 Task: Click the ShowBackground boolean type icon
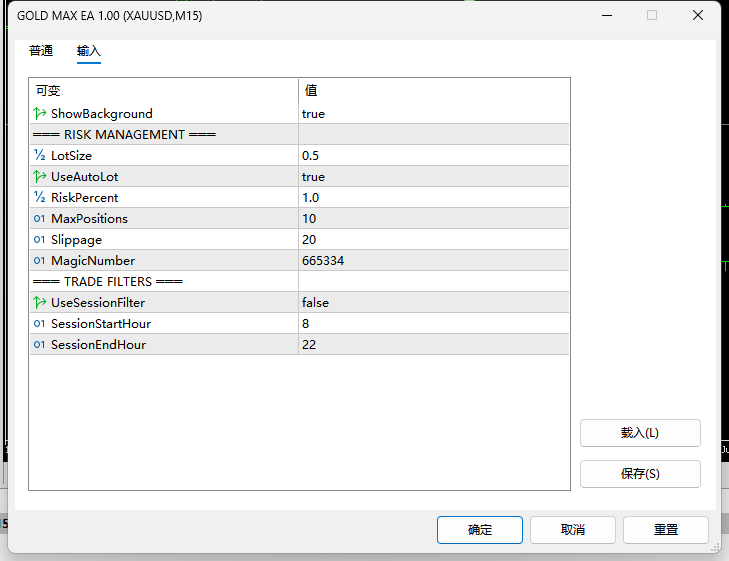pyautogui.click(x=40, y=113)
